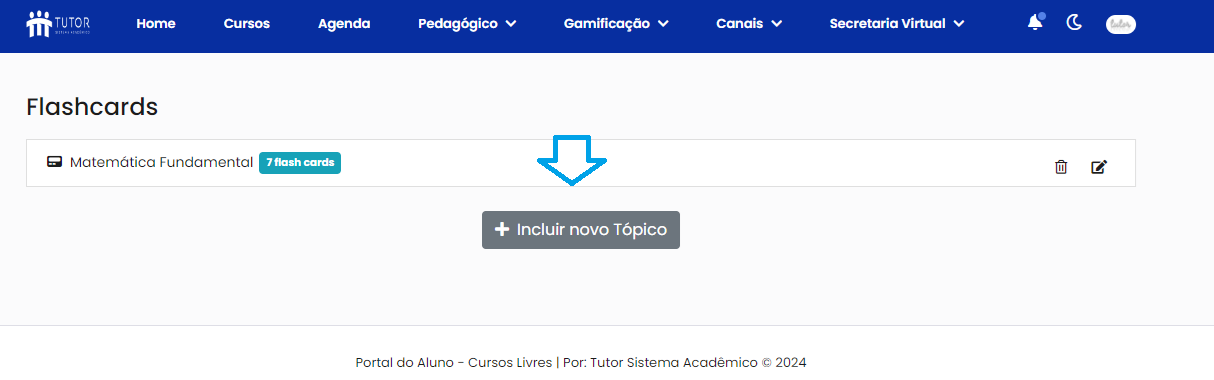Click the Tutor logo in the navbar

pyautogui.click(x=59, y=23)
